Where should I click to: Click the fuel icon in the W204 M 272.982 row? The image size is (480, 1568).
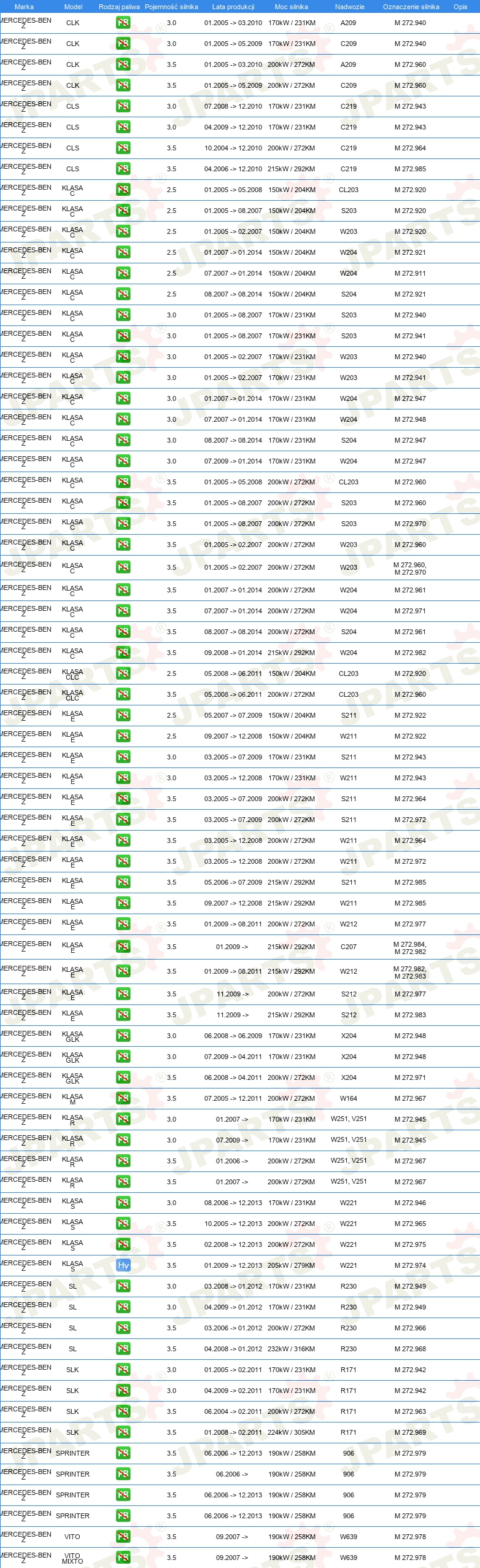pos(123,653)
